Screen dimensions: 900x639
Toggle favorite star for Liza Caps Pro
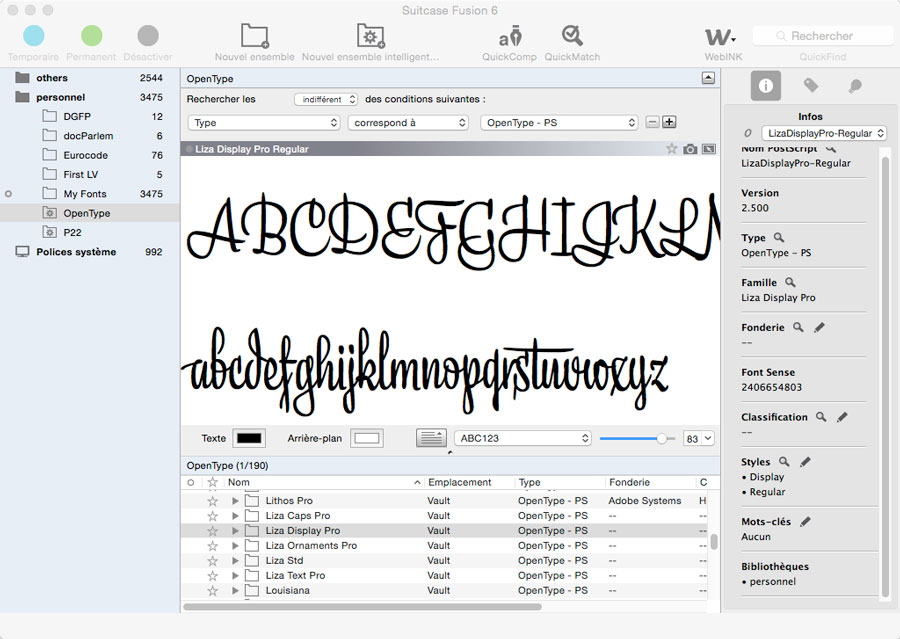212,516
